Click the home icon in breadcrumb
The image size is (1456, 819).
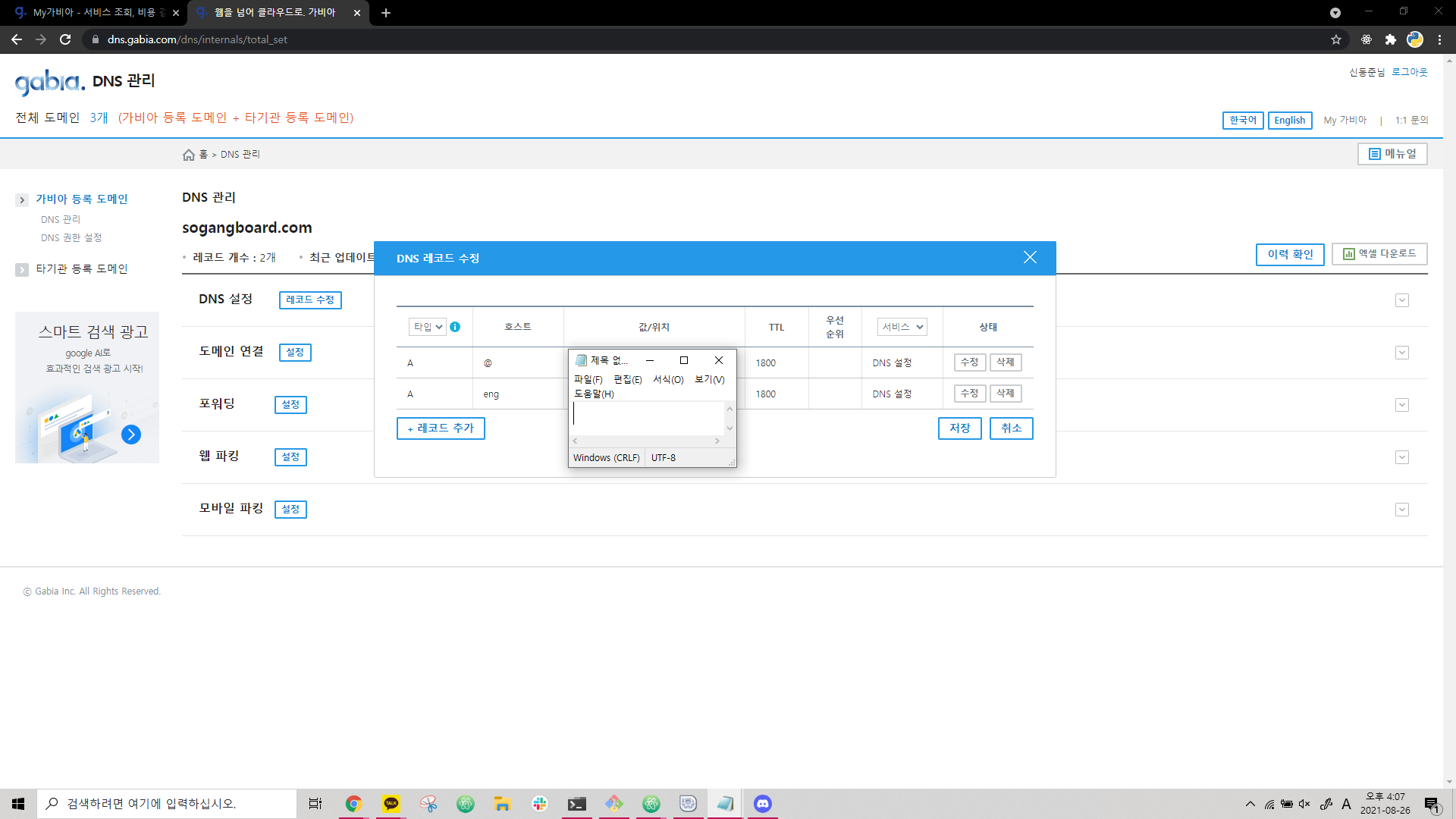pos(188,155)
